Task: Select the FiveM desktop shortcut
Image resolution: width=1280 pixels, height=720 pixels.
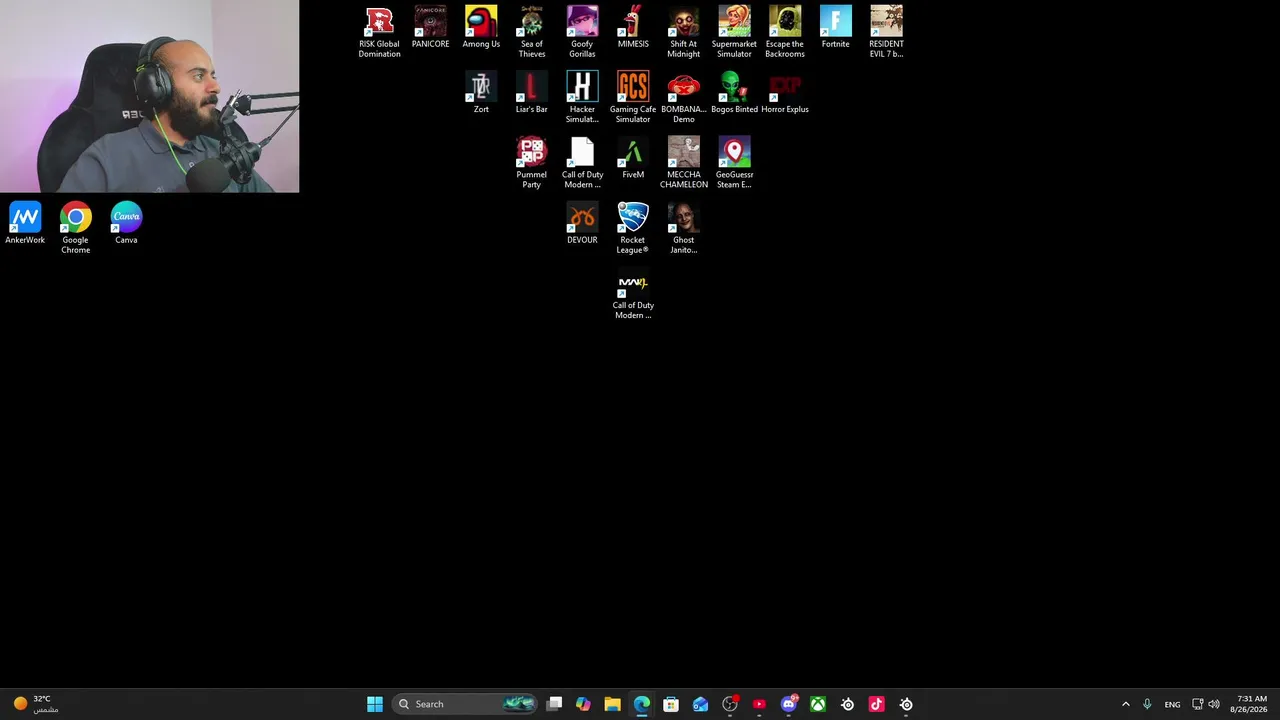Action: (x=633, y=158)
